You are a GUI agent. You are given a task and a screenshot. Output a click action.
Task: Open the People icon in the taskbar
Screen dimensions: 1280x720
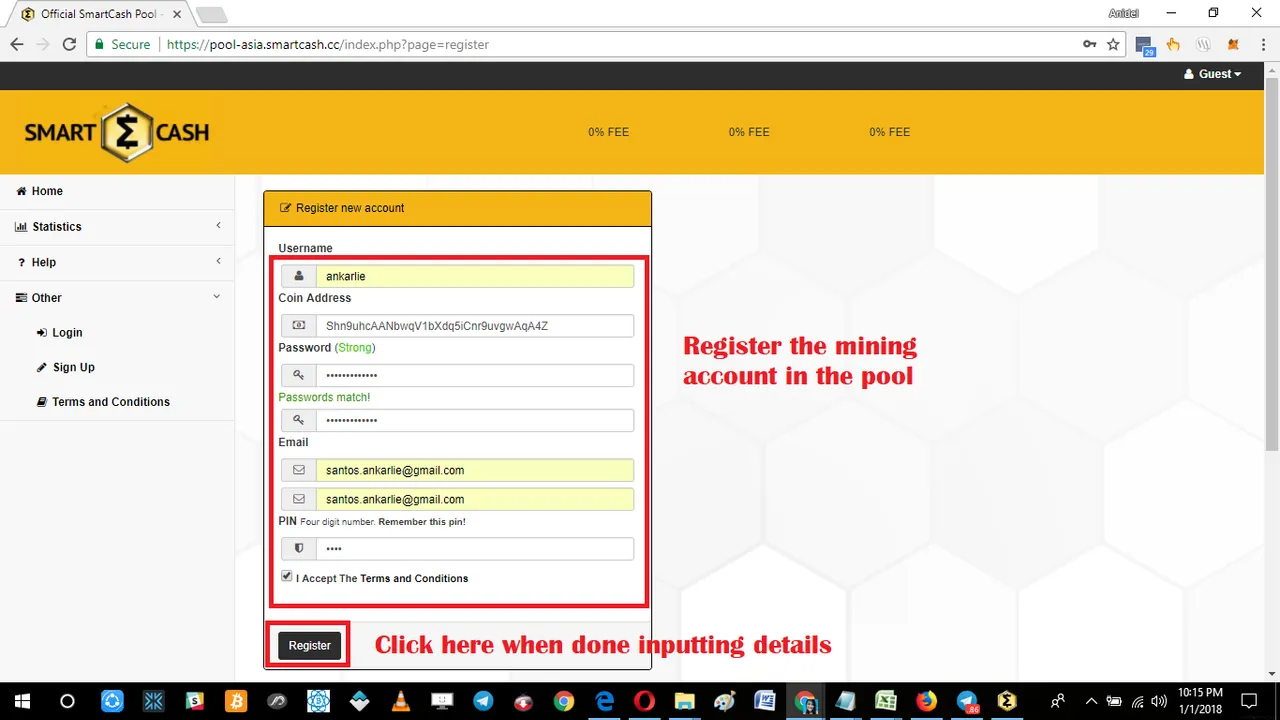coord(1058,701)
